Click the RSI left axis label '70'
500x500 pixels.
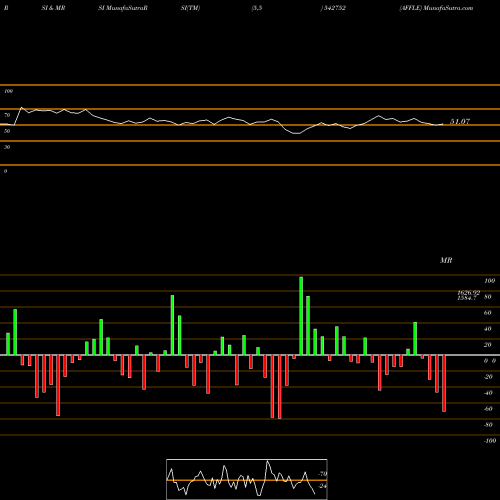[x=7, y=115]
